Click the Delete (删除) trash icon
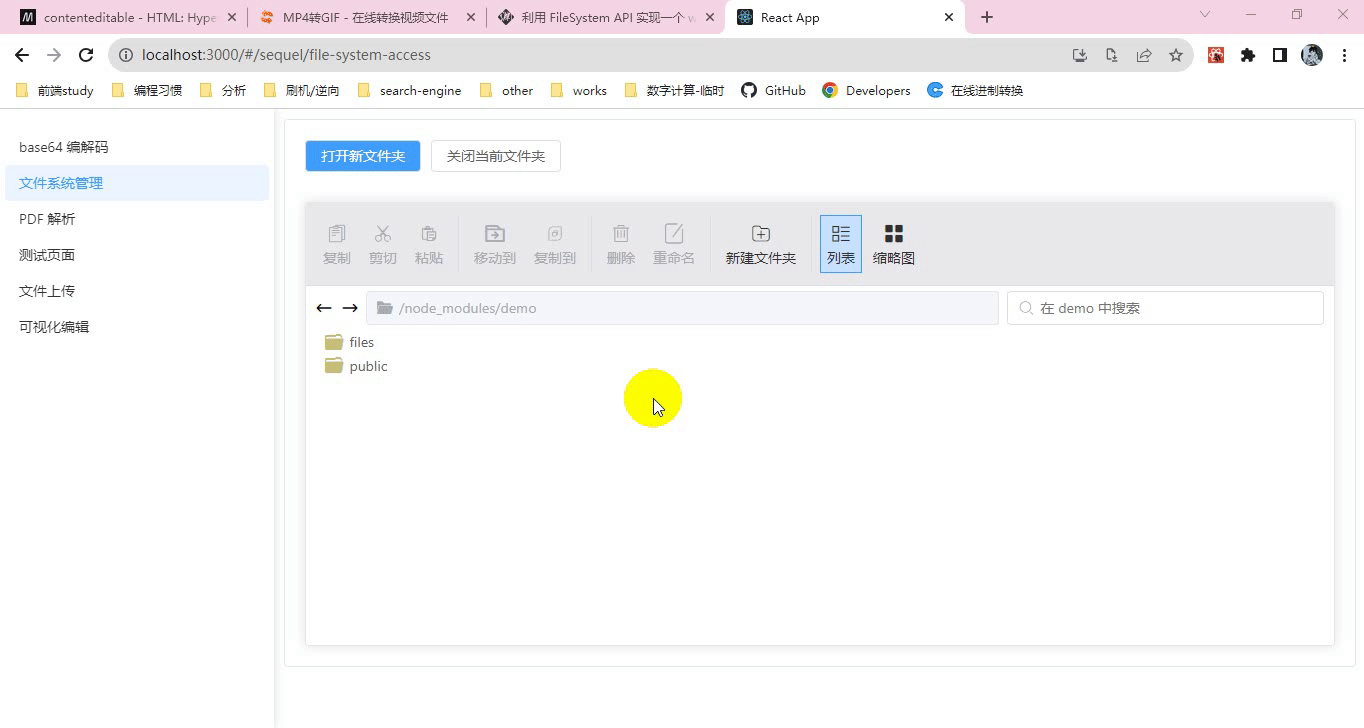This screenshot has width=1364, height=728. coord(621,233)
